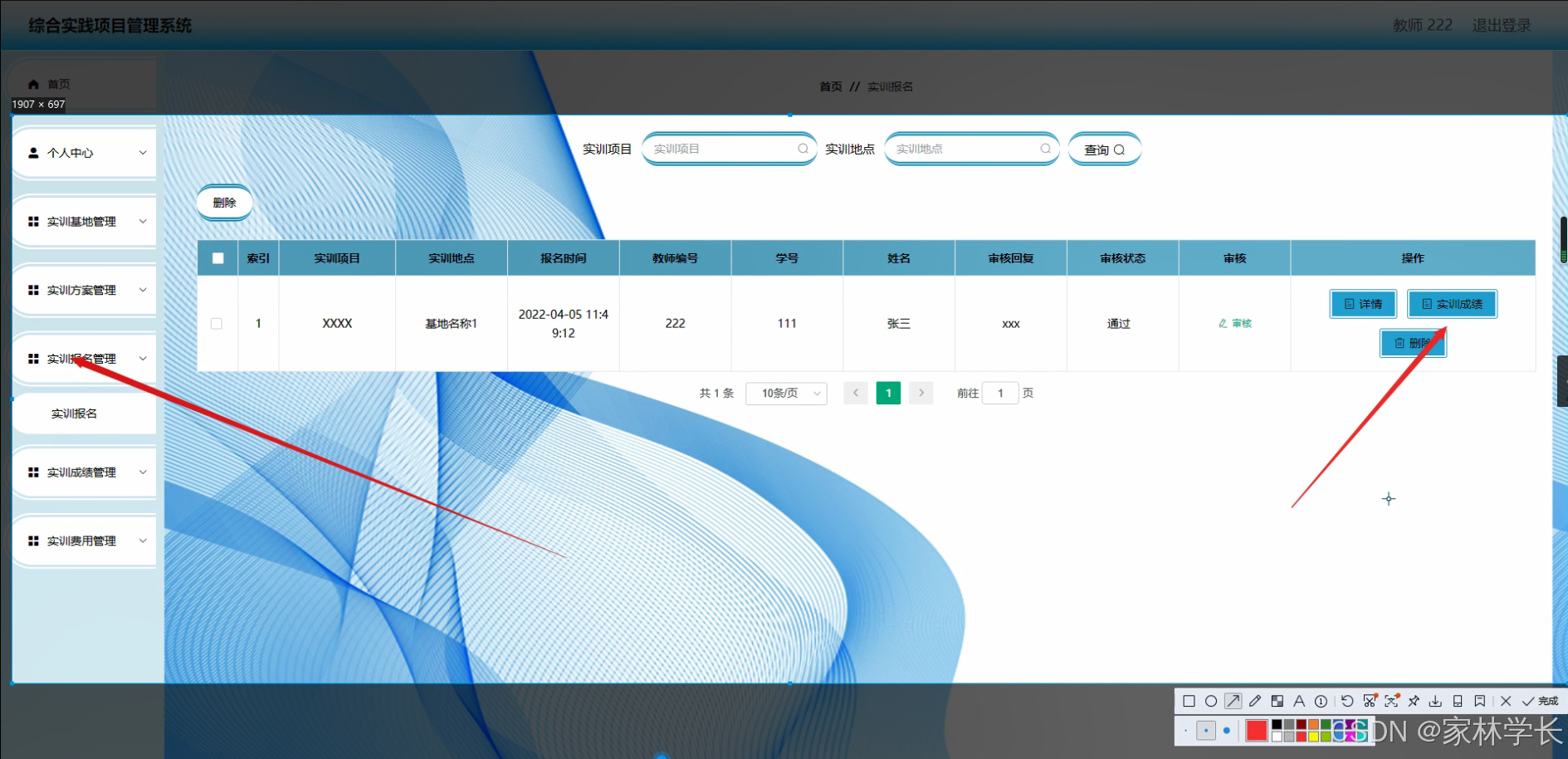Click the 查询 search button
This screenshot has height=759, width=1568.
coord(1104,149)
